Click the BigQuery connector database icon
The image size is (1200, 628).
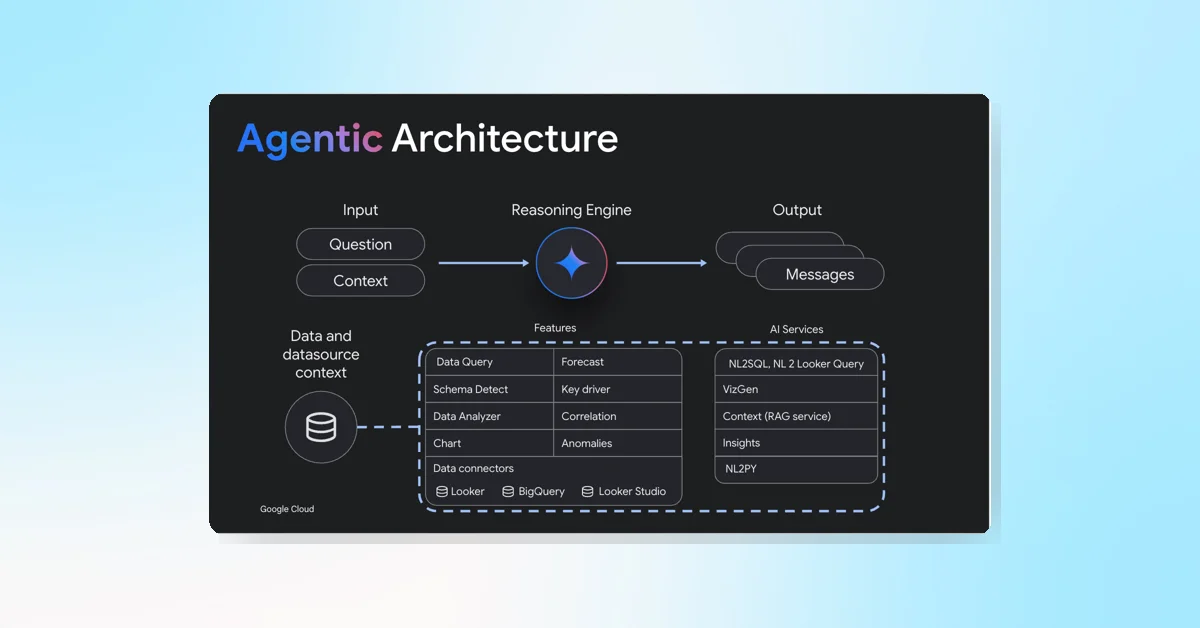click(x=508, y=491)
